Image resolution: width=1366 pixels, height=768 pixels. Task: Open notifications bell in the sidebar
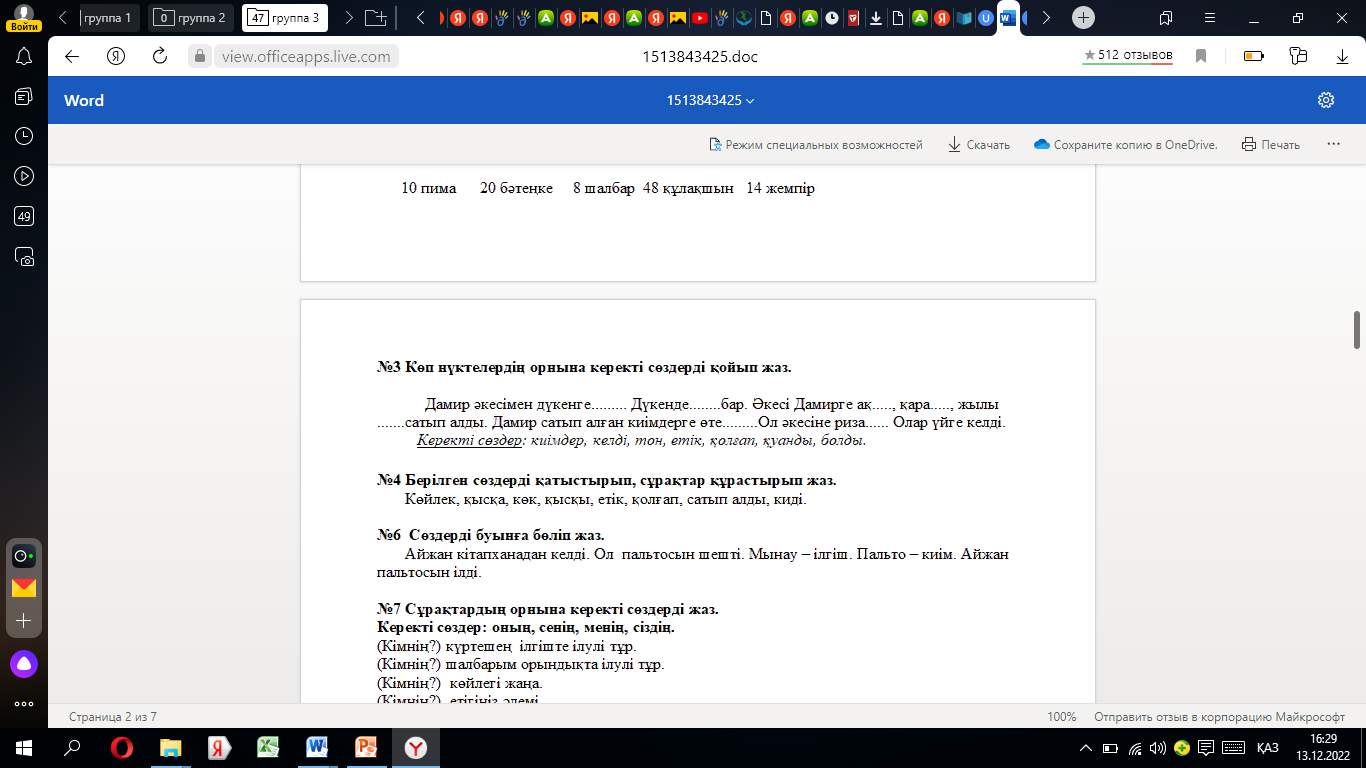24,56
